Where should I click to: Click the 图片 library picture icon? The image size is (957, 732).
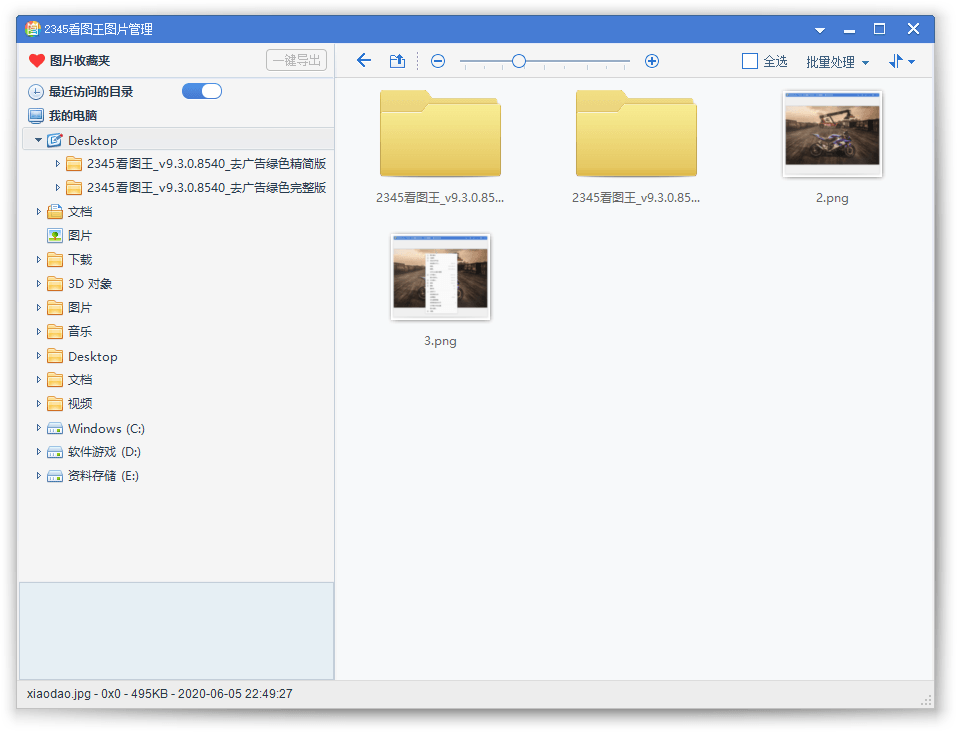[55, 235]
